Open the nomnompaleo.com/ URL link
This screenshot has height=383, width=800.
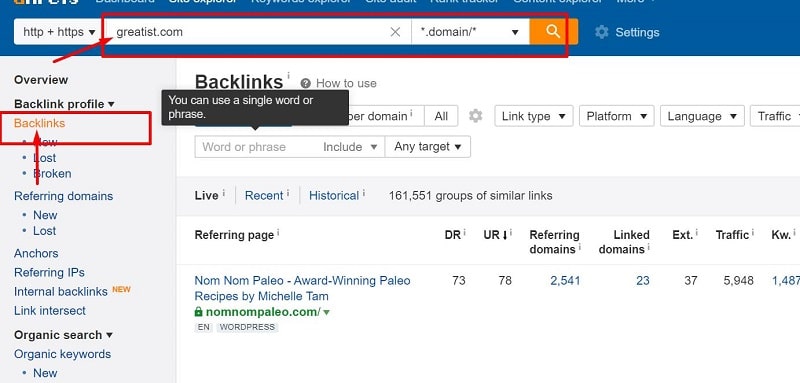[263, 312]
